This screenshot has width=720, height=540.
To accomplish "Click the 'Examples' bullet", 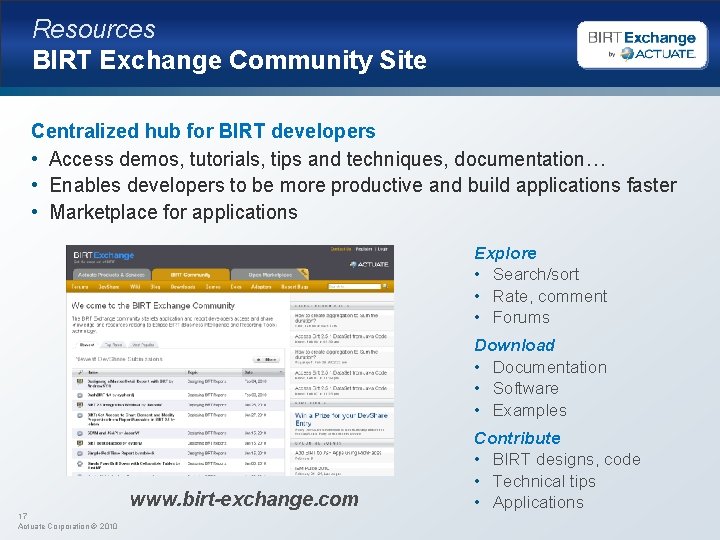I will (x=530, y=411).
